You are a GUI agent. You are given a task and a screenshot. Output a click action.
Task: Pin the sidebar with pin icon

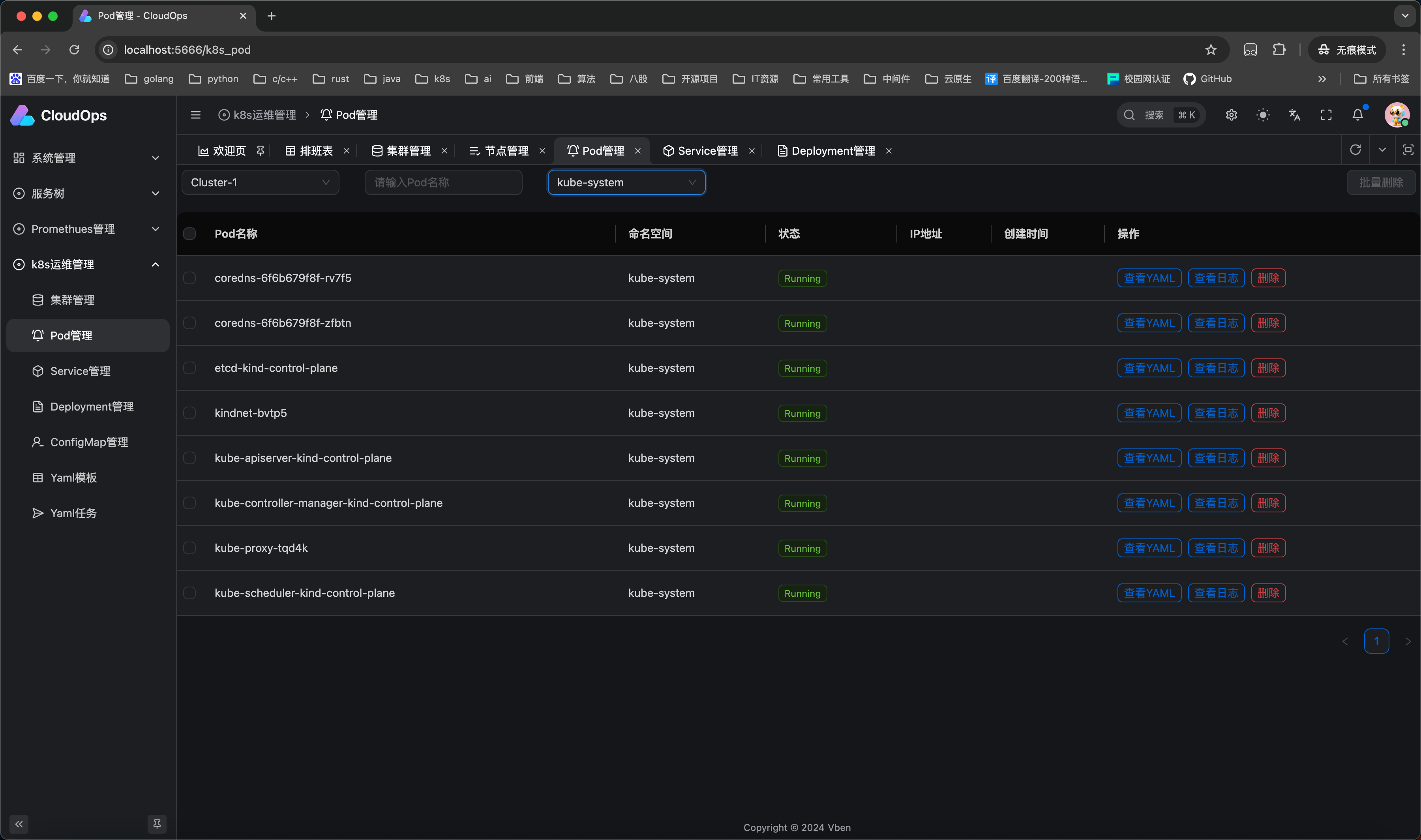click(x=157, y=824)
